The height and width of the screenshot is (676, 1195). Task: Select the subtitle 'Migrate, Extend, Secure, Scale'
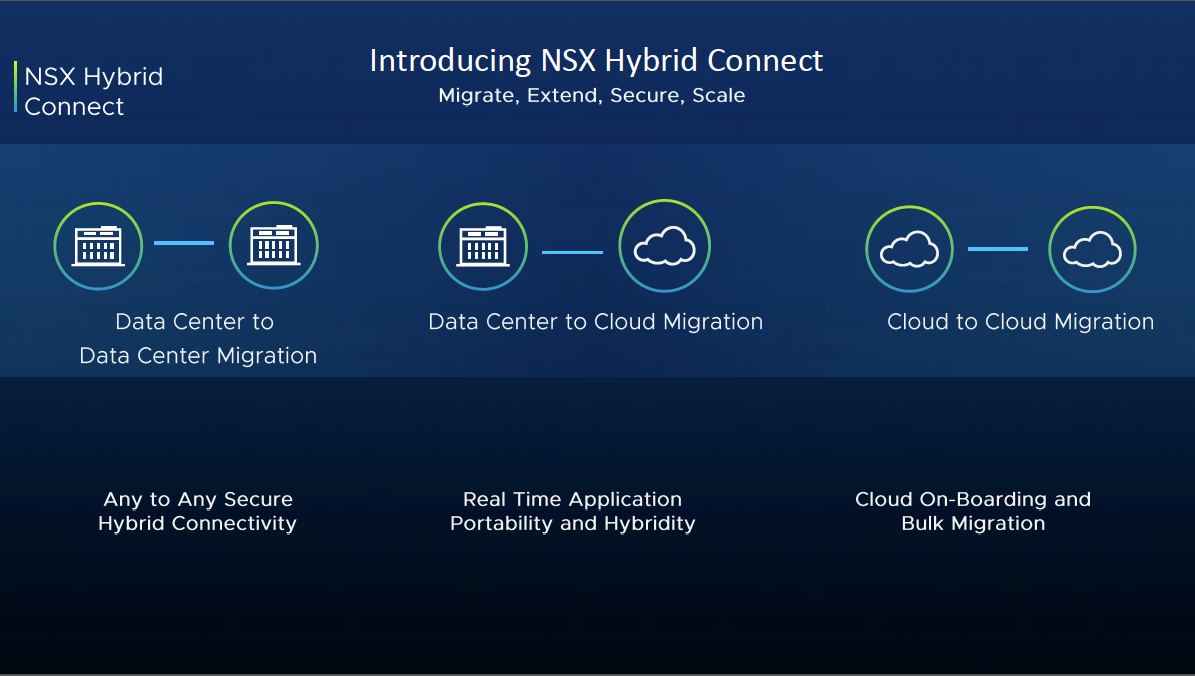[x=591, y=95]
